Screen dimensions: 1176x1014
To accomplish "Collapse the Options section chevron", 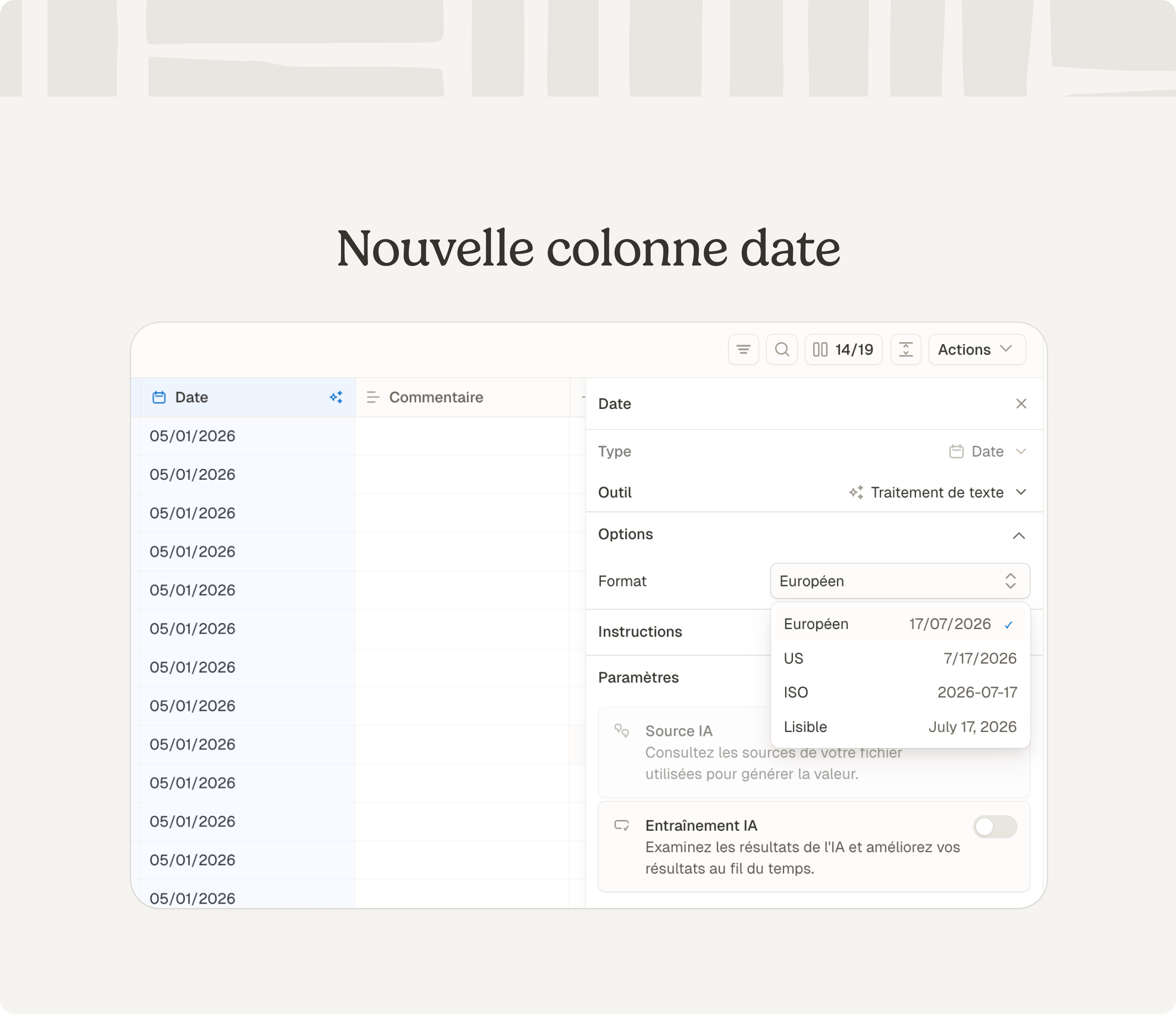I will click(x=1019, y=535).
